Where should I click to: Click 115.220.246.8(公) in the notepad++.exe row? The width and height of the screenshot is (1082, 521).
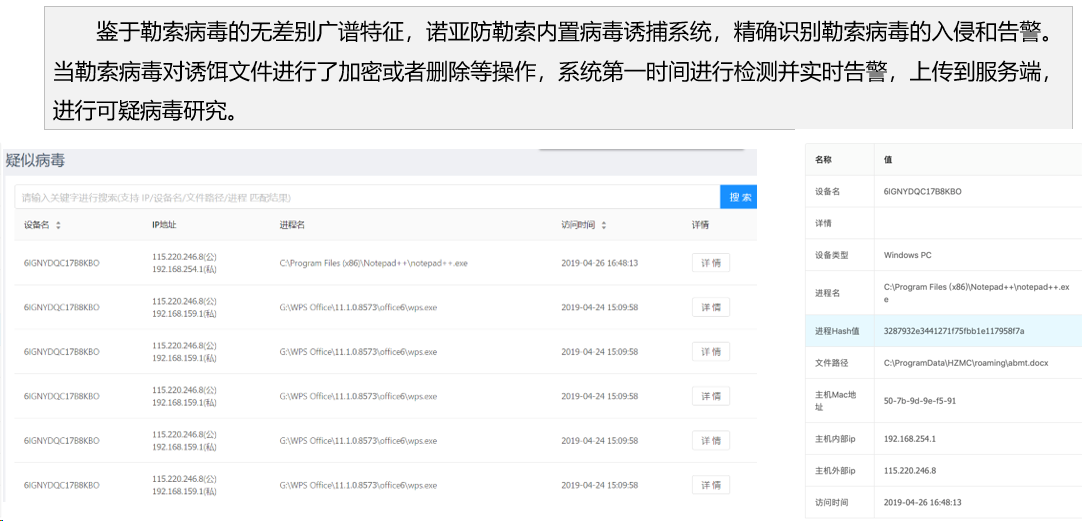[184, 257]
